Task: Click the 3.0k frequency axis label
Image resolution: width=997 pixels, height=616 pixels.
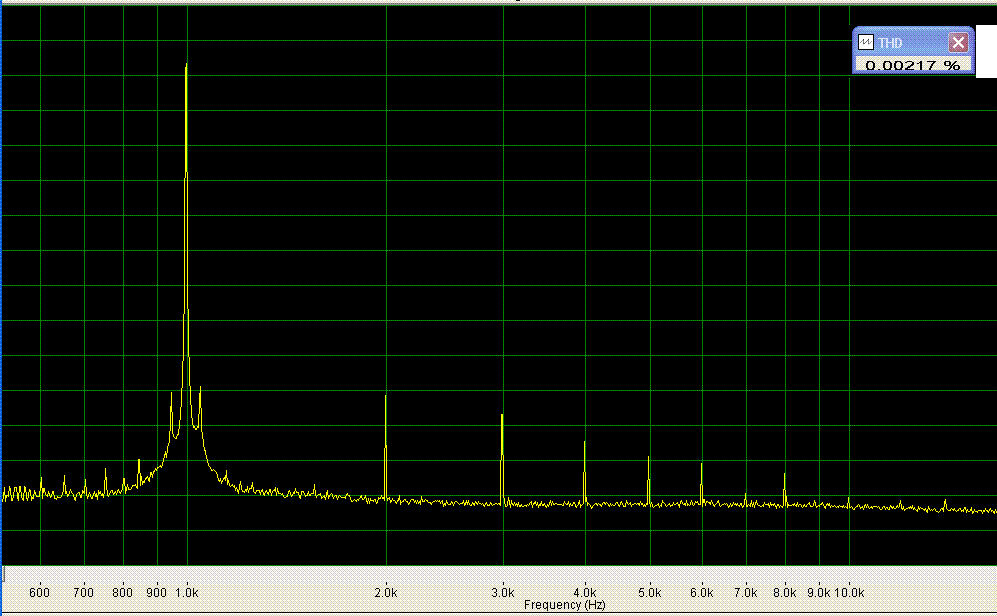Action: (x=503, y=592)
